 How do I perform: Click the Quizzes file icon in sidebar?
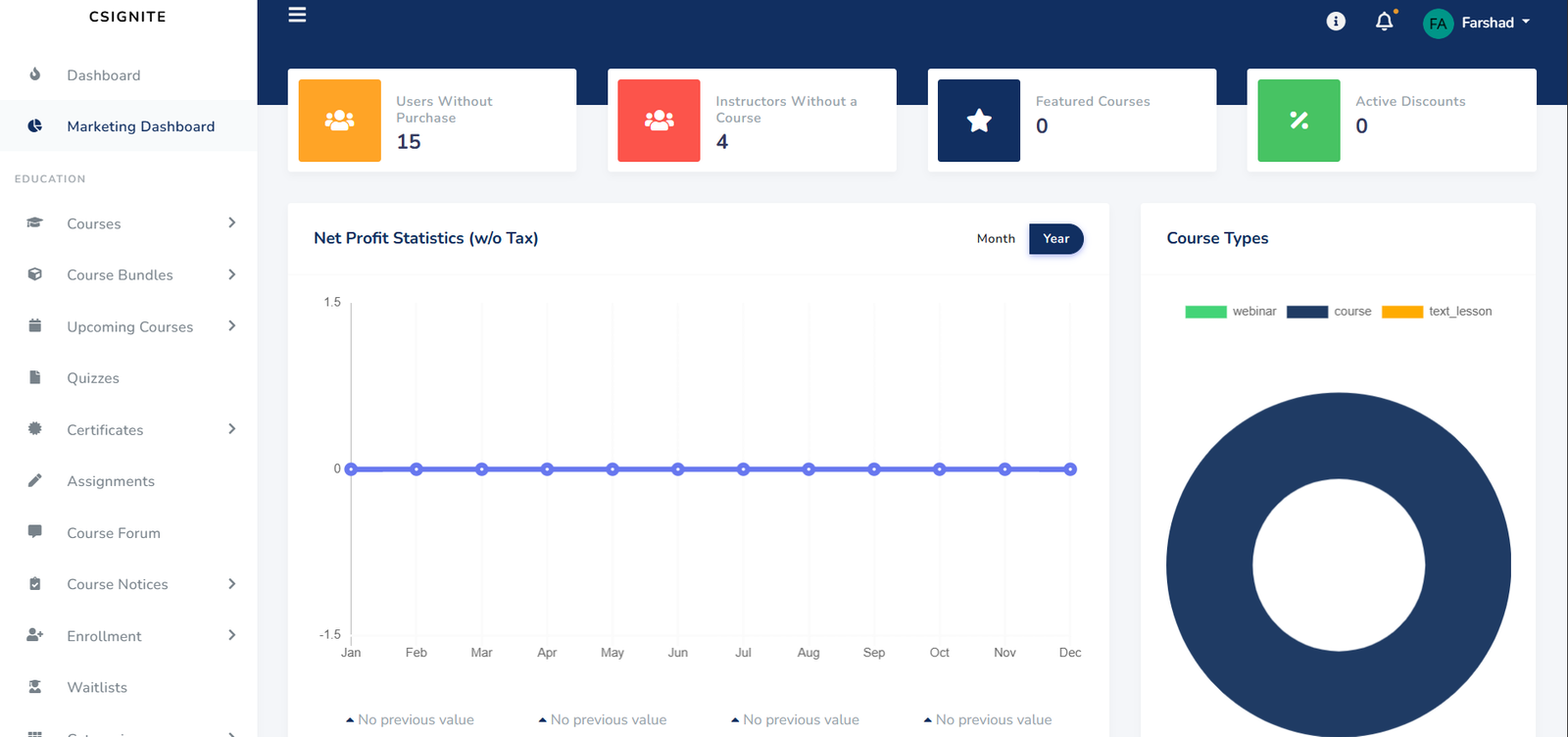pyautogui.click(x=35, y=377)
